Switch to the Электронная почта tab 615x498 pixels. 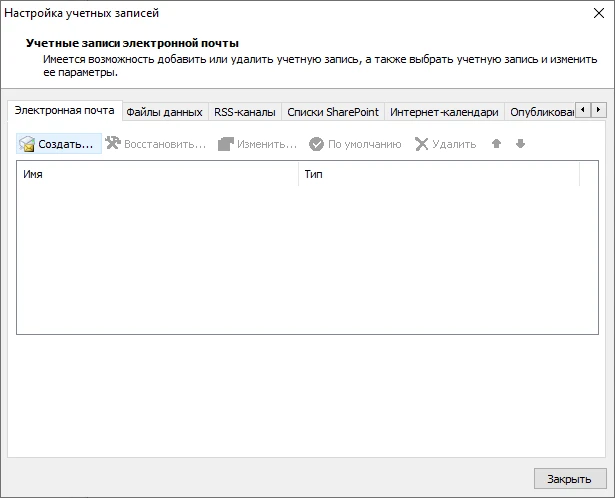(x=63, y=111)
